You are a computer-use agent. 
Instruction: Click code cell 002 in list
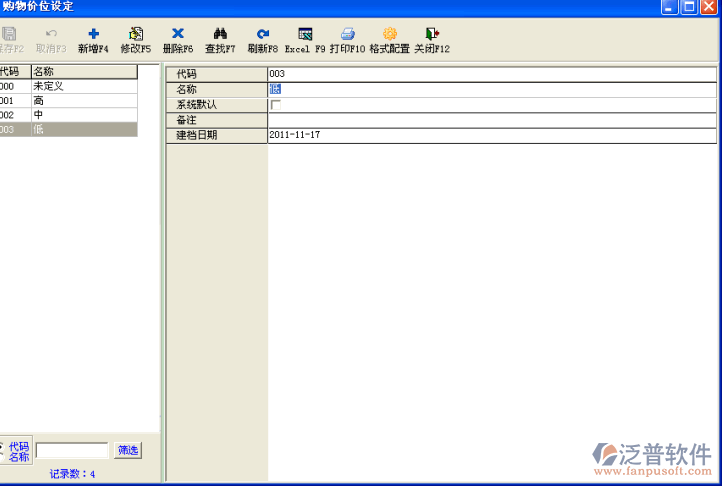[x=15, y=115]
